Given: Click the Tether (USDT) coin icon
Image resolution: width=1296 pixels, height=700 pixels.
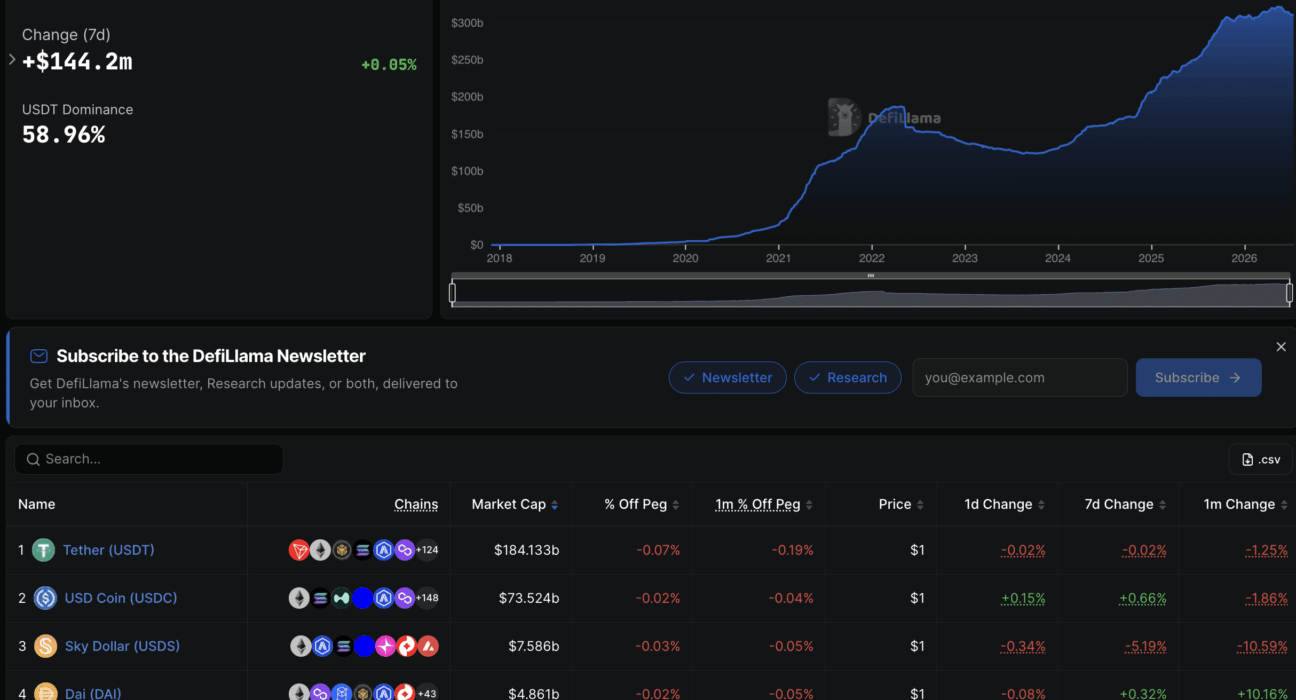Looking at the screenshot, I should point(43,550).
